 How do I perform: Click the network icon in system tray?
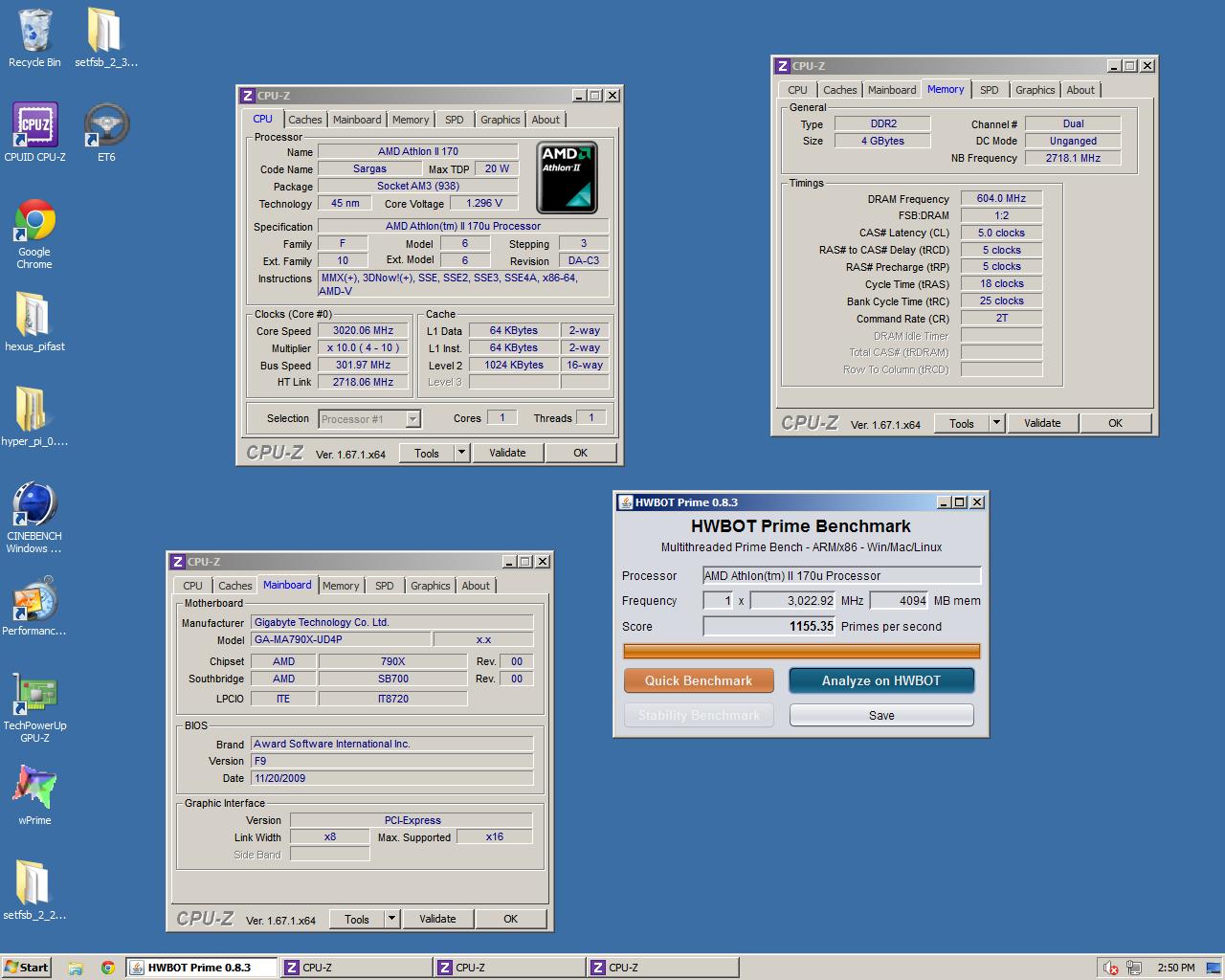pos(1134,968)
